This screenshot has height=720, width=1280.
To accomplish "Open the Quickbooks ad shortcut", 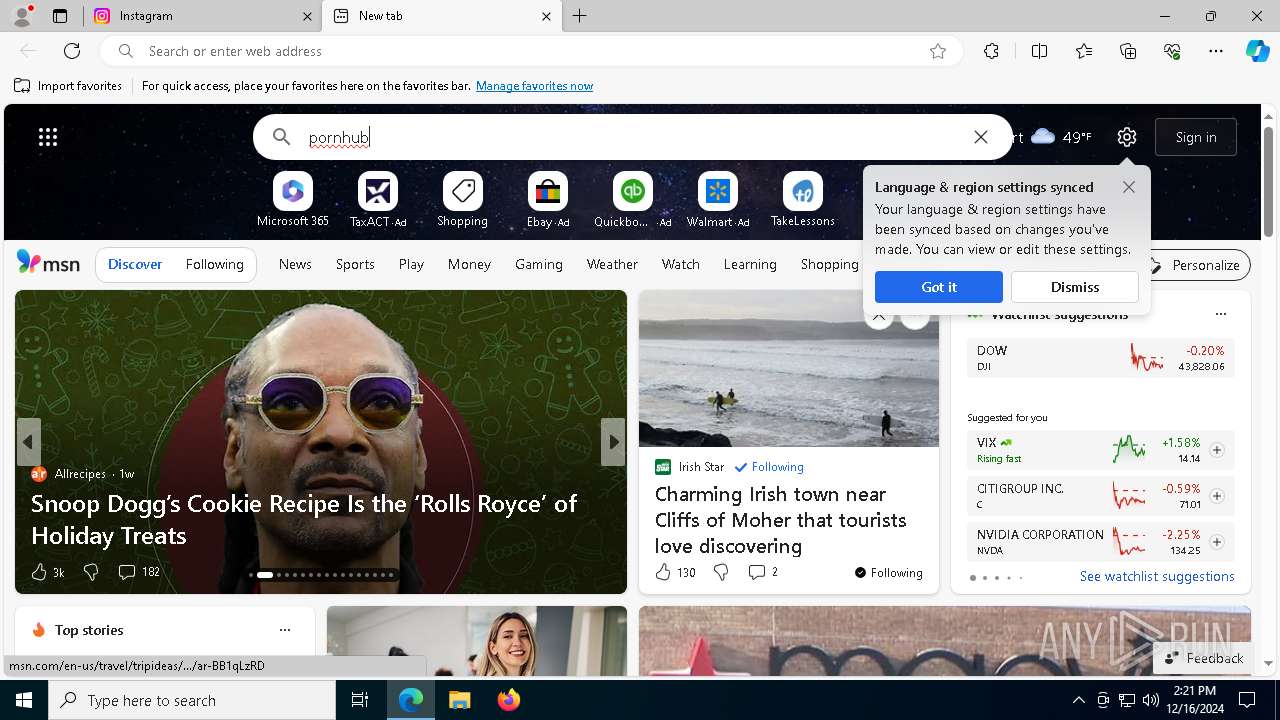I will 632,200.
